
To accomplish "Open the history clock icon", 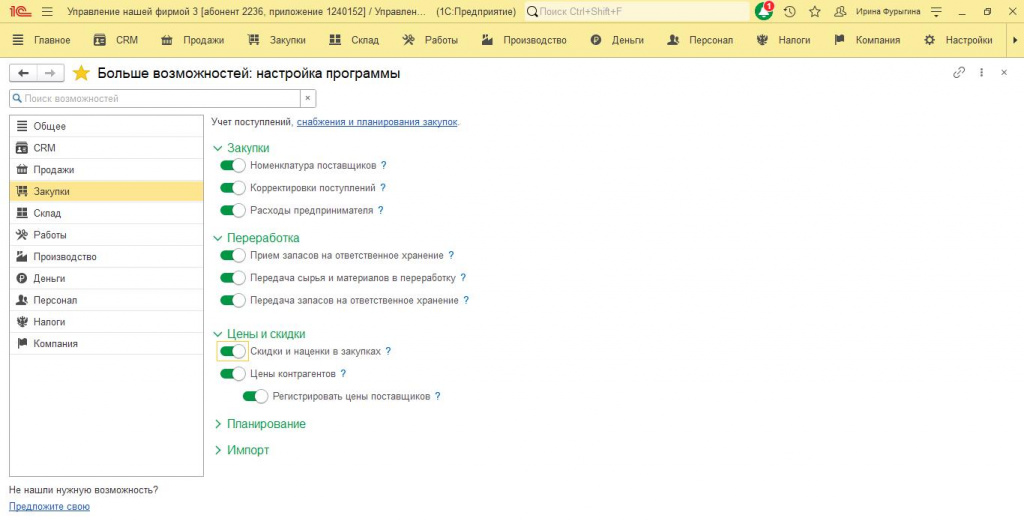I will point(790,12).
